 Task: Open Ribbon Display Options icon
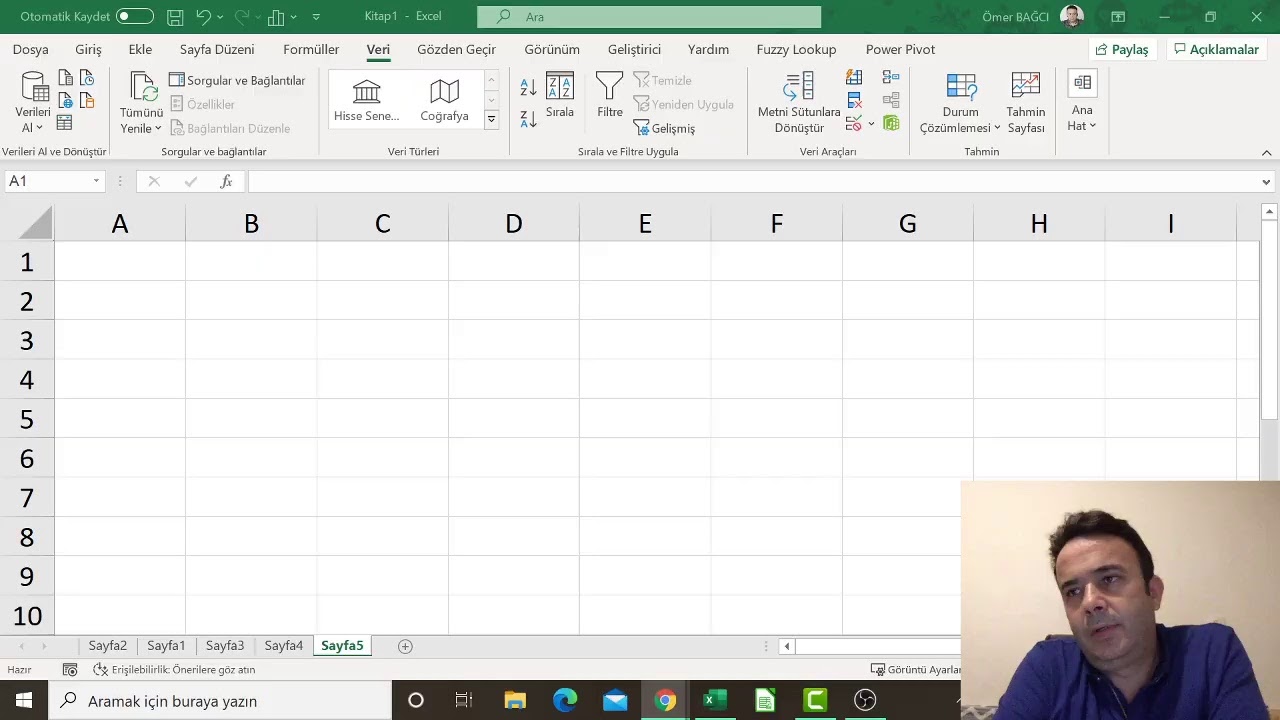coord(1118,17)
